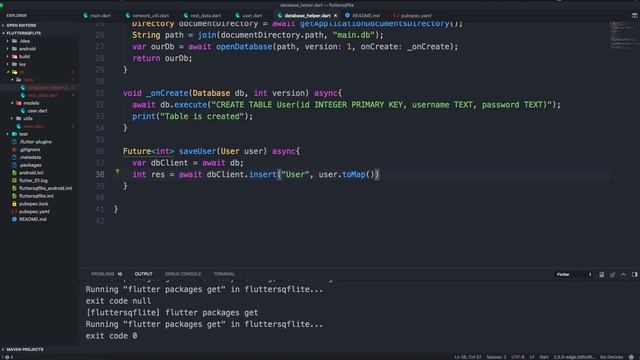Expand the OPEN EDITORS section
640x360 pixels.
[x=21, y=25]
